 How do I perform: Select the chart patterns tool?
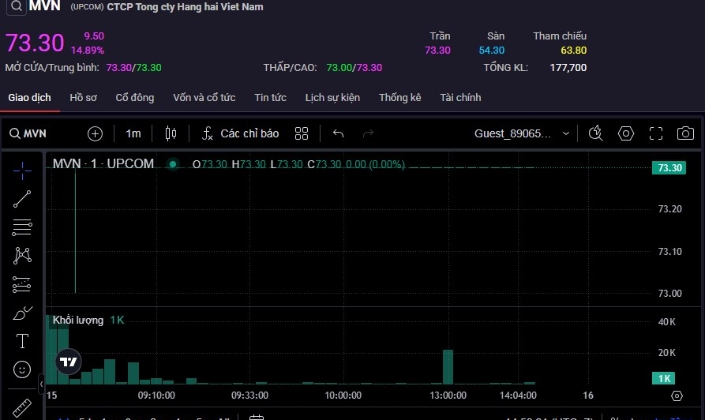(x=22, y=256)
